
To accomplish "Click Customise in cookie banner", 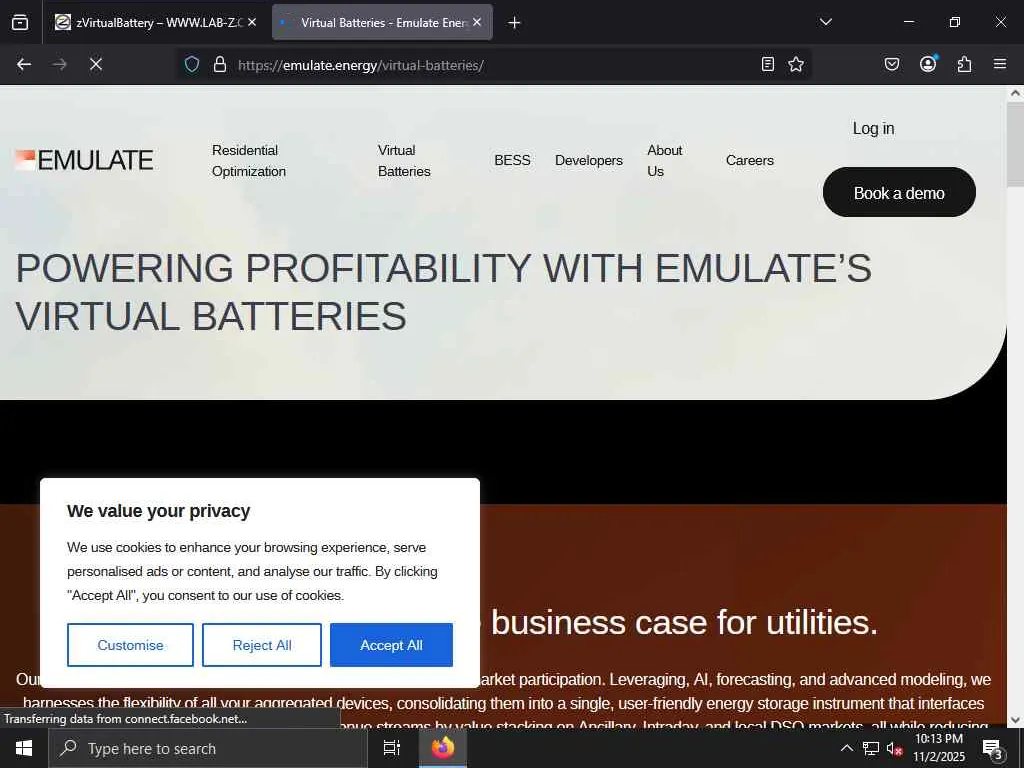I will click(x=130, y=645).
